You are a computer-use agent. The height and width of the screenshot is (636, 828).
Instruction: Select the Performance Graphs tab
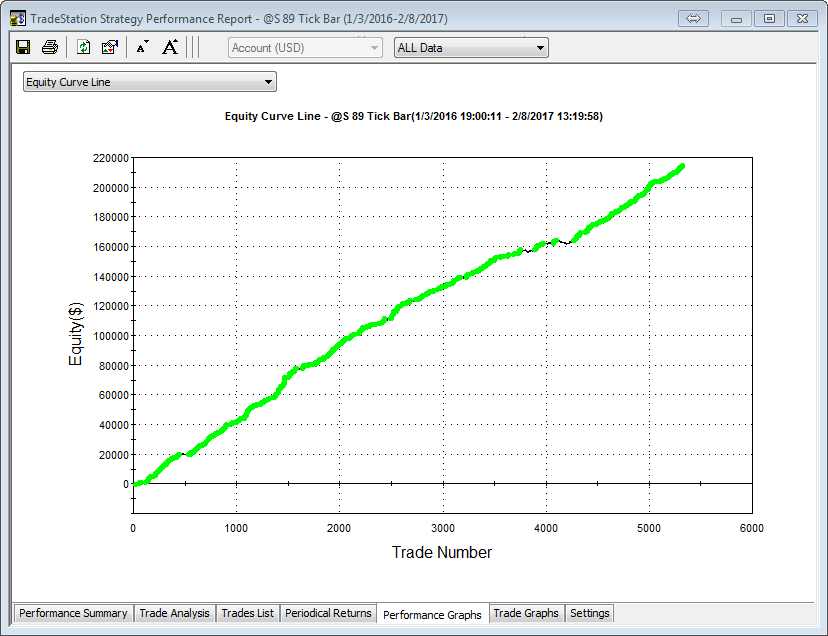(432, 614)
